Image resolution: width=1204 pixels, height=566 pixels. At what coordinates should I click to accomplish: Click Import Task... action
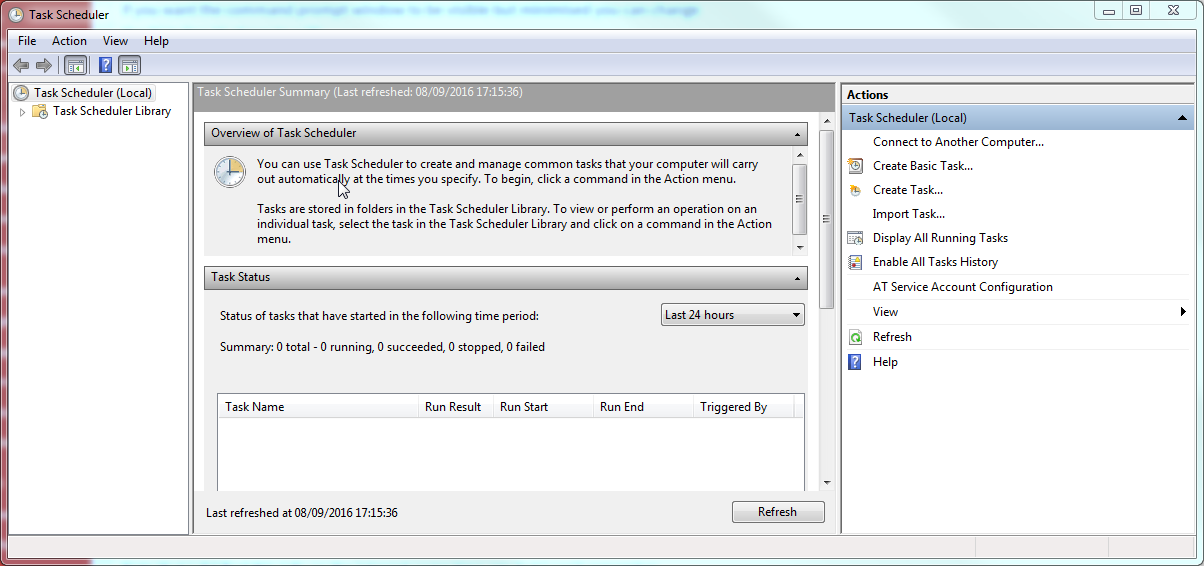tap(909, 214)
